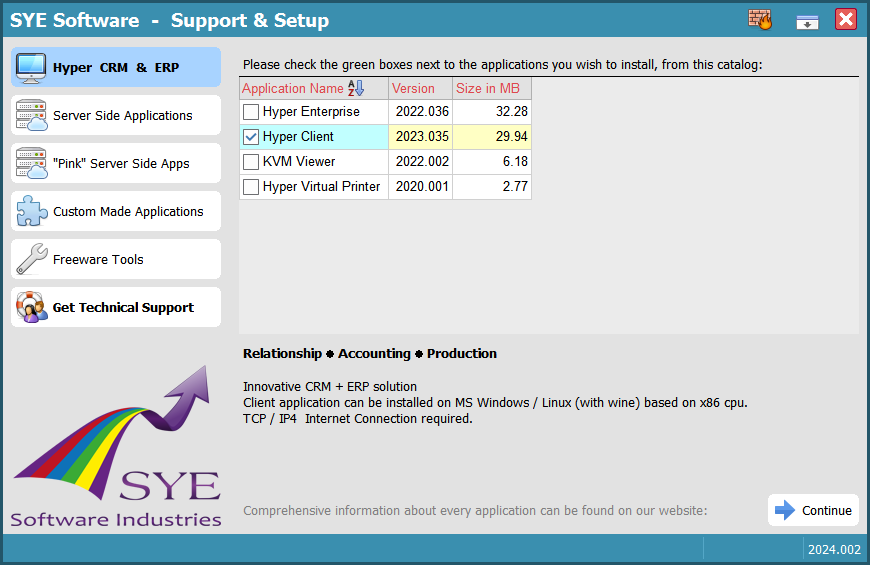Uncheck the Hyper Client checkbox
The image size is (870, 565).
click(x=251, y=137)
